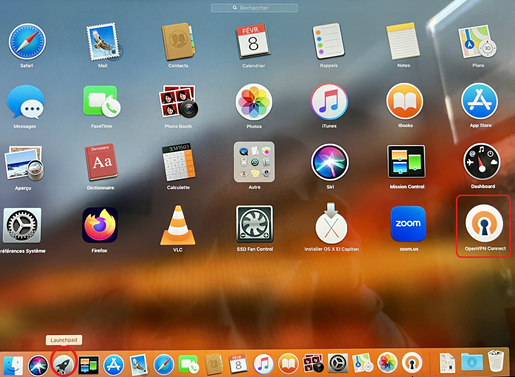
Task: Click Finder in the Dock
Action: [13, 365]
